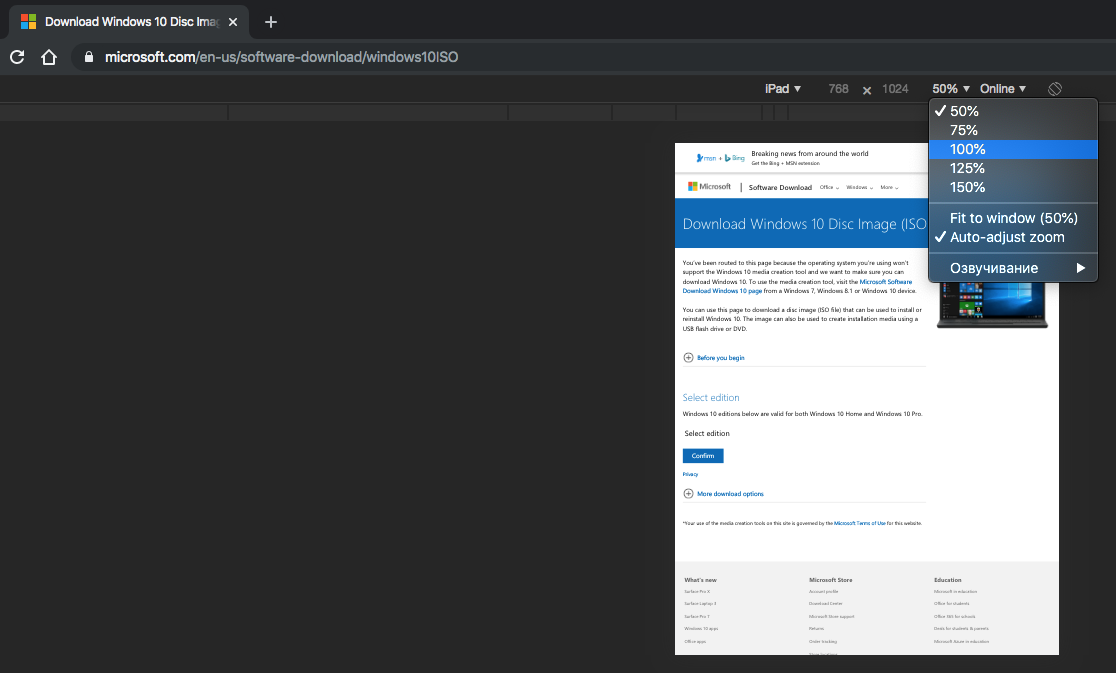This screenshot has height=673, width=1116.
Task: Open Account profile footer link
Action: coord(823,592)
